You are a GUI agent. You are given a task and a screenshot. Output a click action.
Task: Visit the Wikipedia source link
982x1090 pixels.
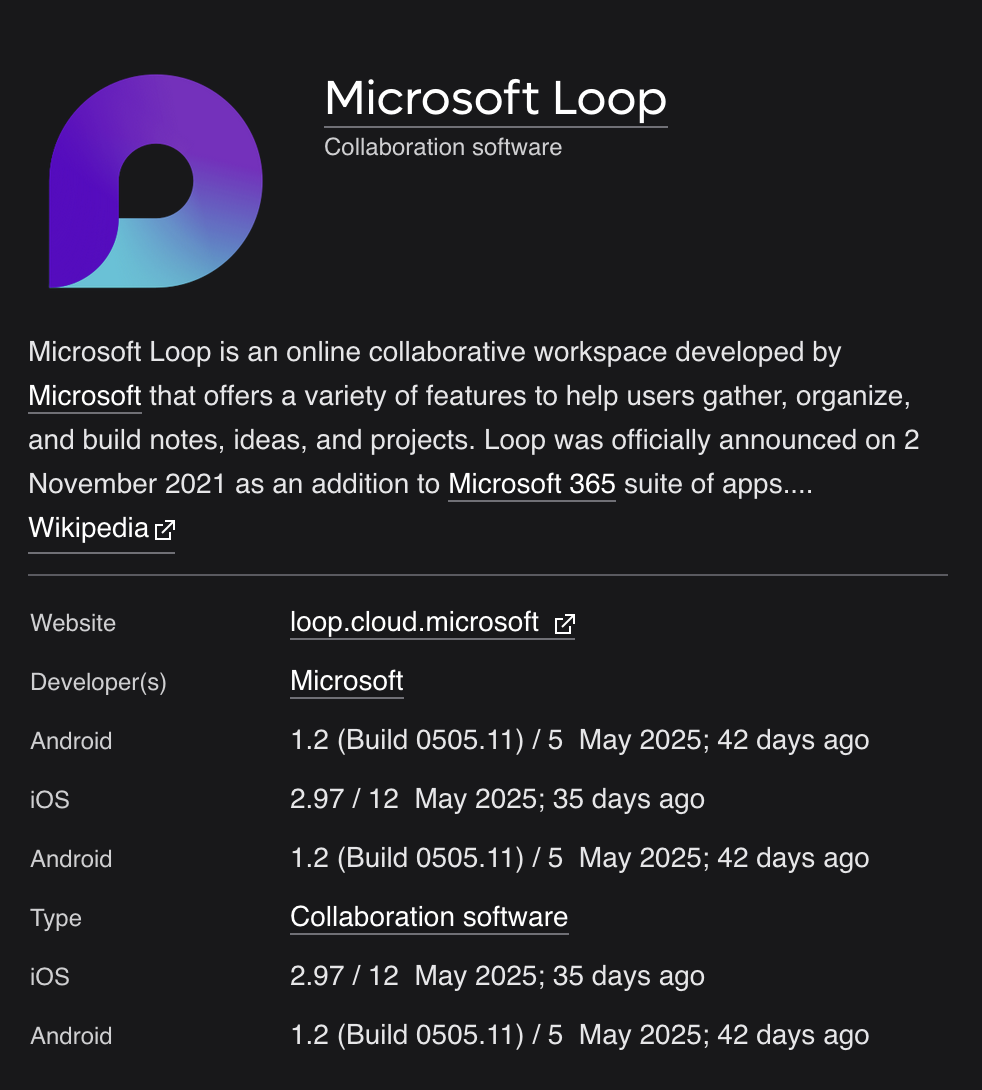pos(88,528)
